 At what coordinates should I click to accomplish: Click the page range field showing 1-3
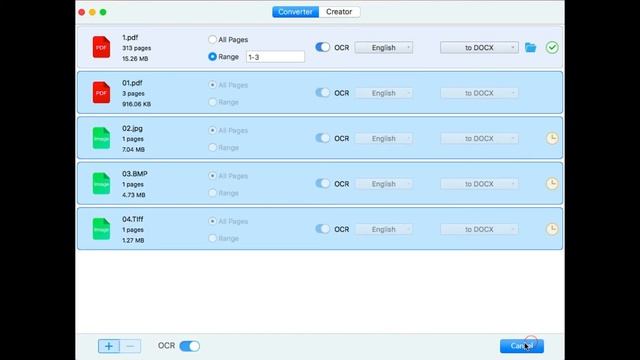(275, 57)
